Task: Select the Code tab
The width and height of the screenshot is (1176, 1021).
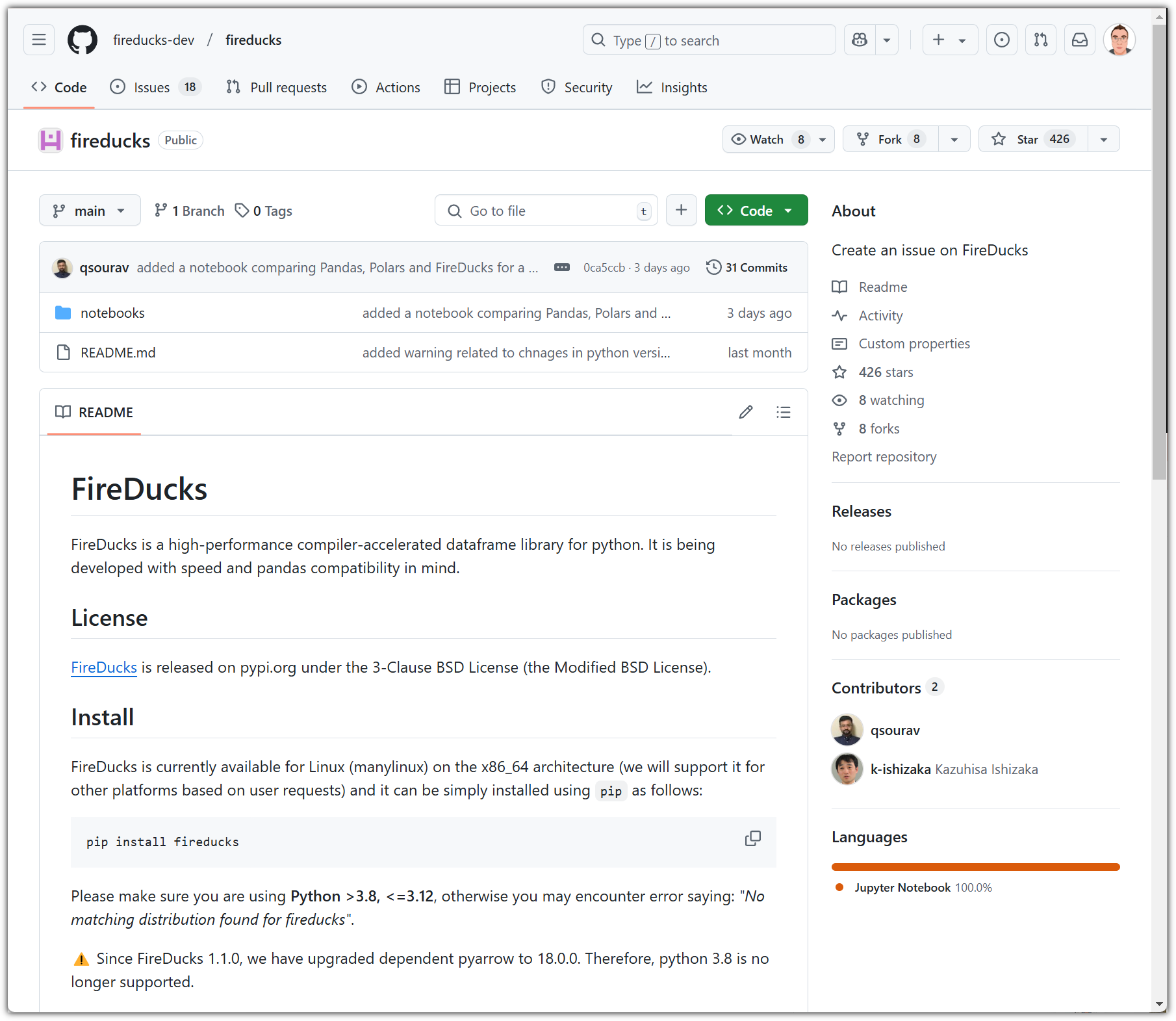Action: point(59,87)
